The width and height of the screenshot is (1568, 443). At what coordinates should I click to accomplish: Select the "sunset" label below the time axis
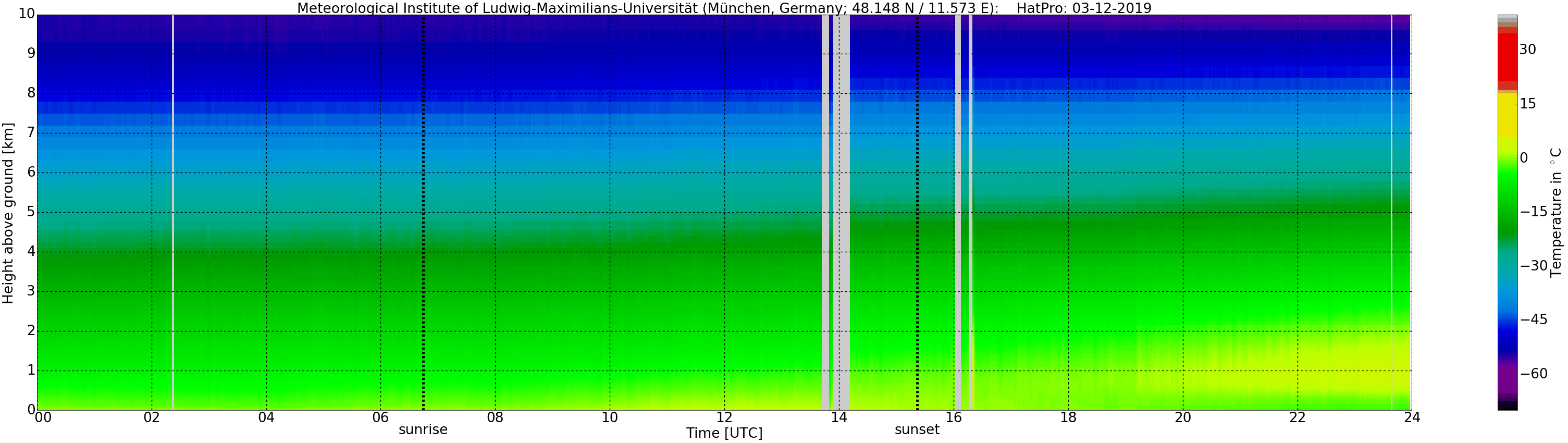pyautogui.click(x=917, y=429)
